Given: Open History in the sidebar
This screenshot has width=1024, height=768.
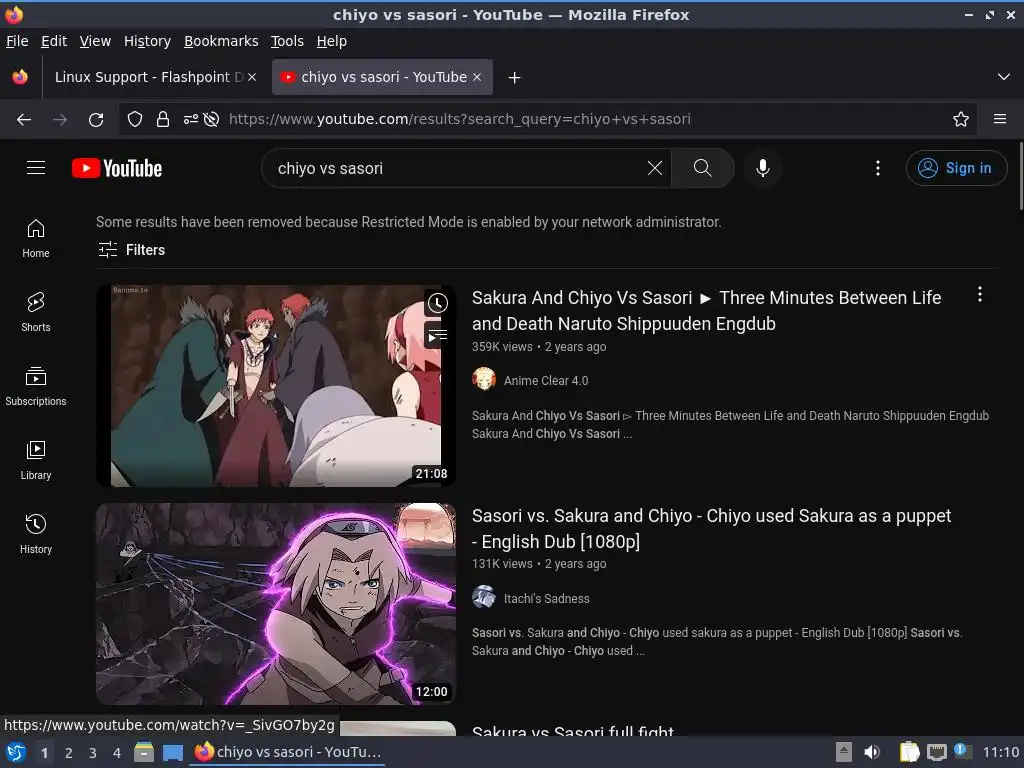Looking at the screenshot, I should click(x=36, y=534).
